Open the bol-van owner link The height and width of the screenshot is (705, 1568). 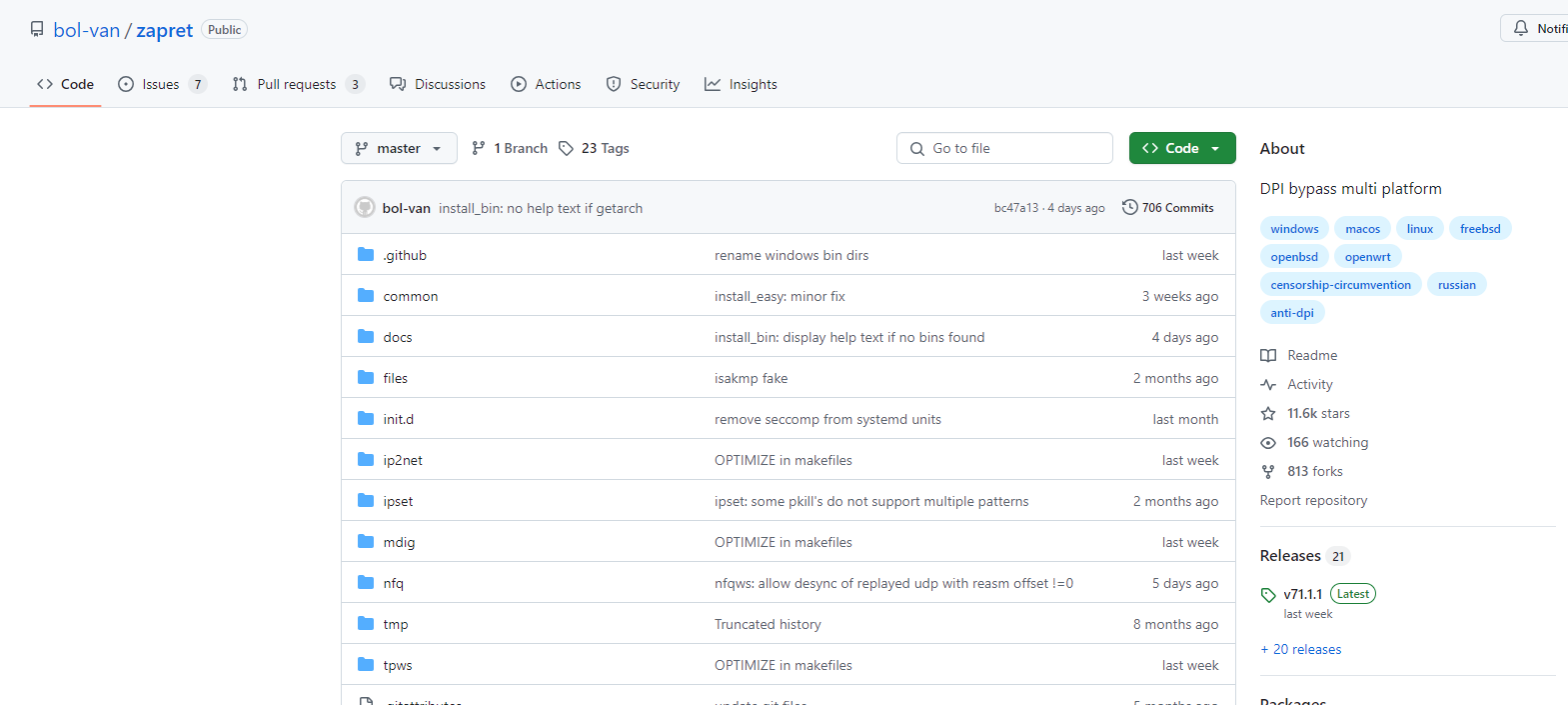click(x=86, y=30)
